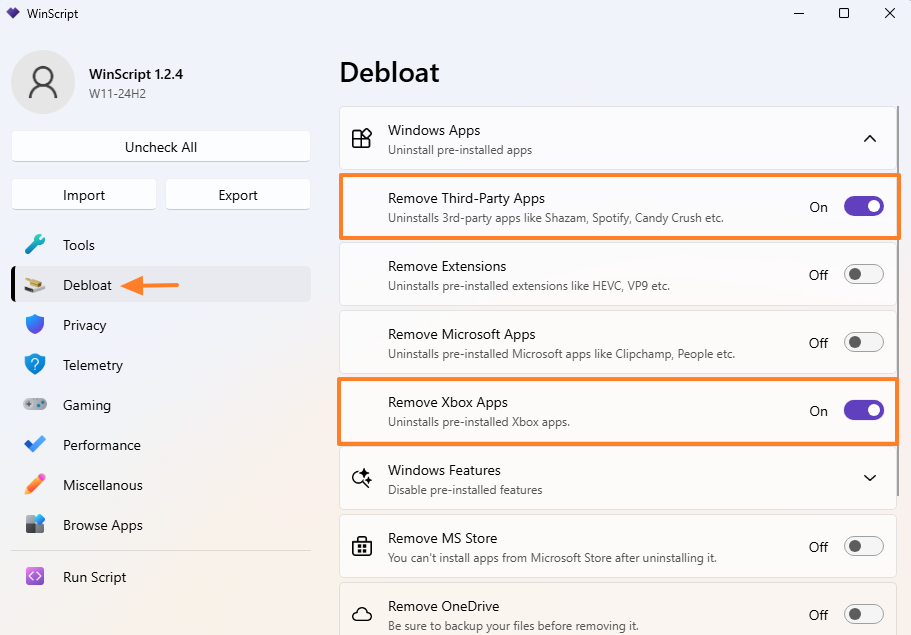Click the Remove OneDrive cloud icon

pyautogui.click(x=362, y=611)
